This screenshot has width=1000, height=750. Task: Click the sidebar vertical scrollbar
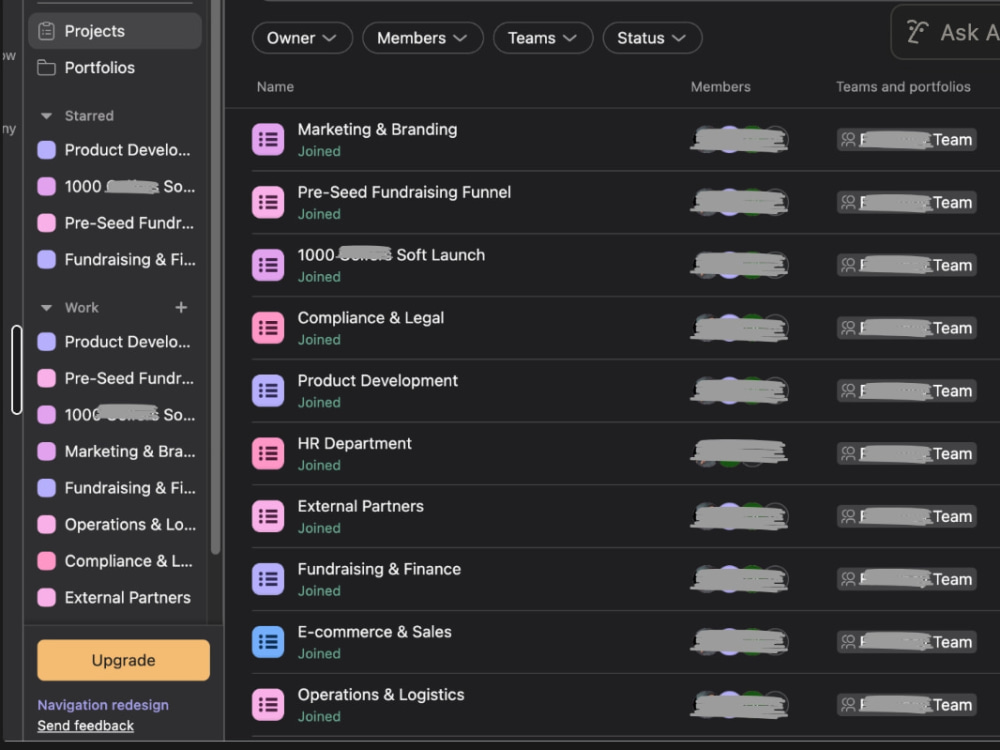(x=216, y=277)
